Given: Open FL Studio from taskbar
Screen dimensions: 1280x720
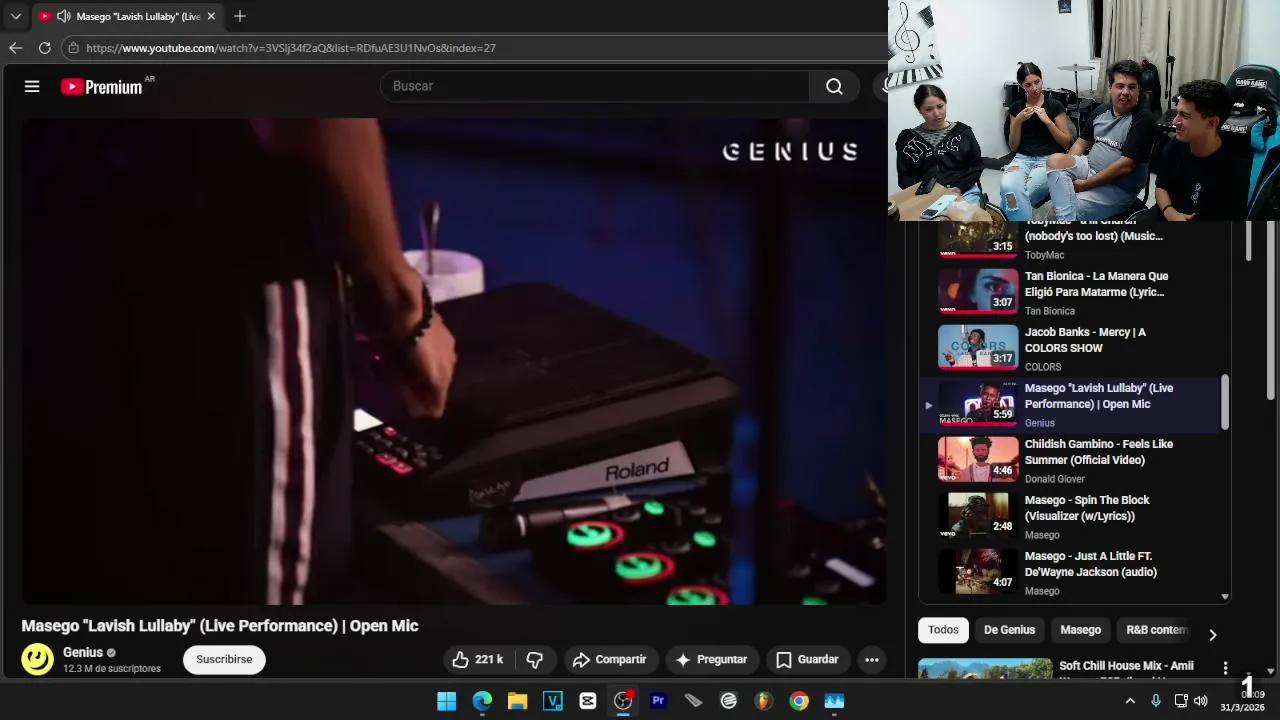Looking at the screenshot, I should 764,701.
